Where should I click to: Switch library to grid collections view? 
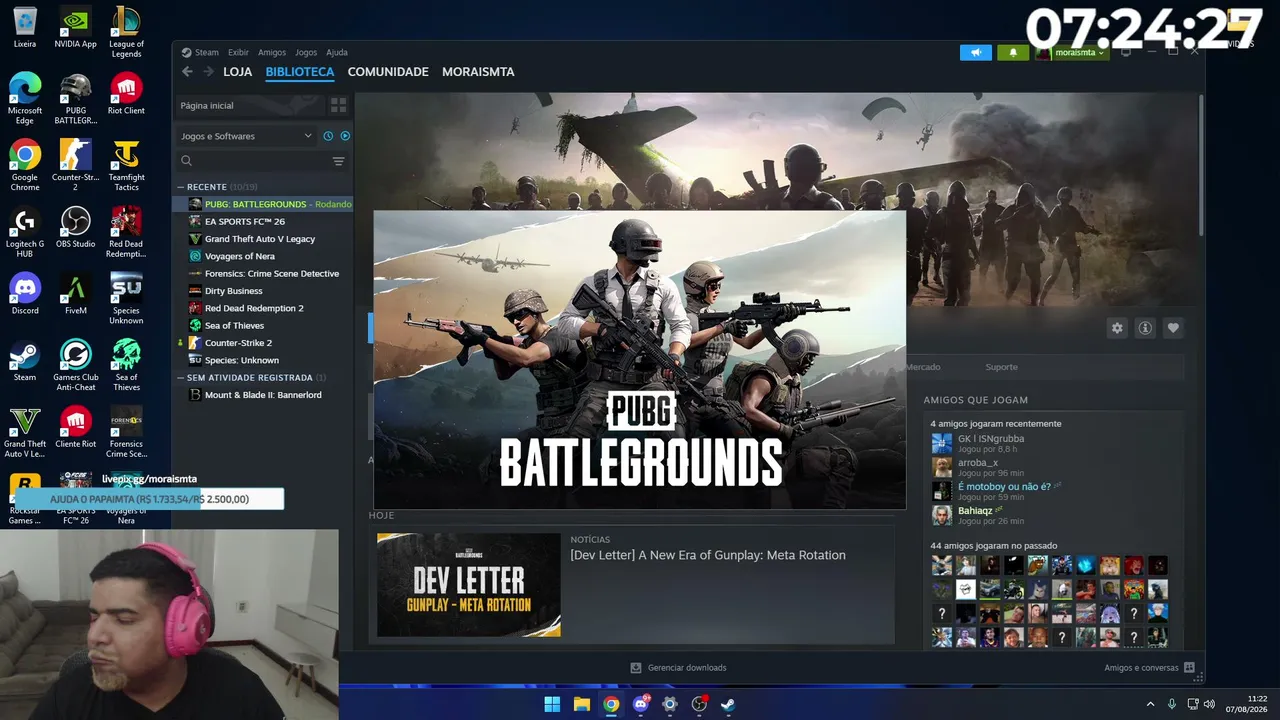point(338,105)
